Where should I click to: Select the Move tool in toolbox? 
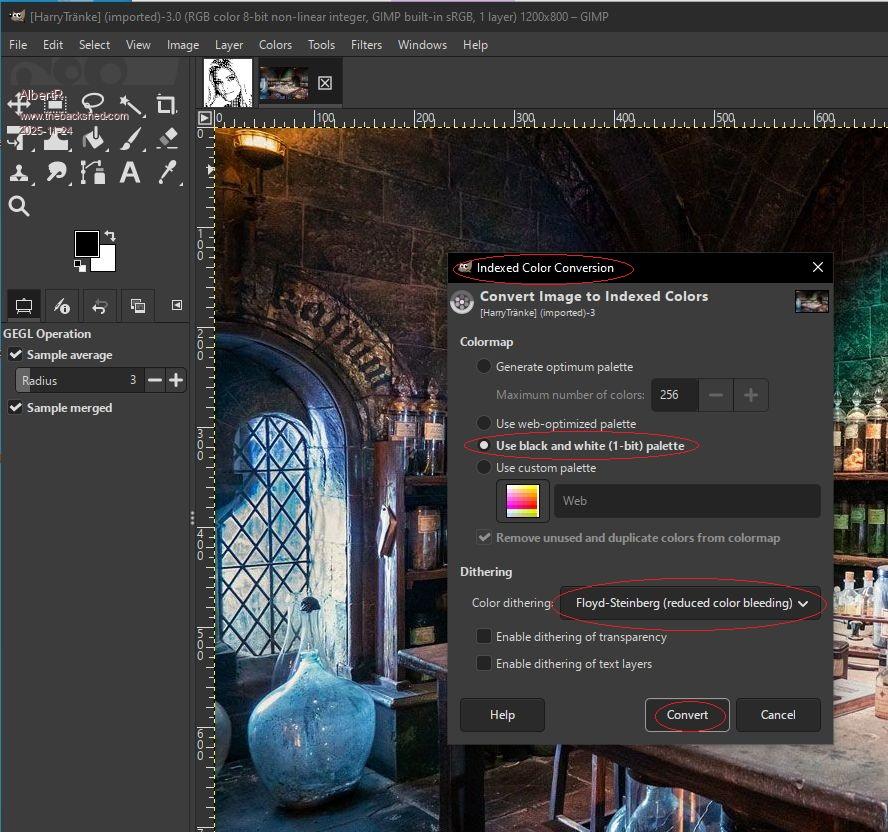pyautogui.click(x=20, y=104)
